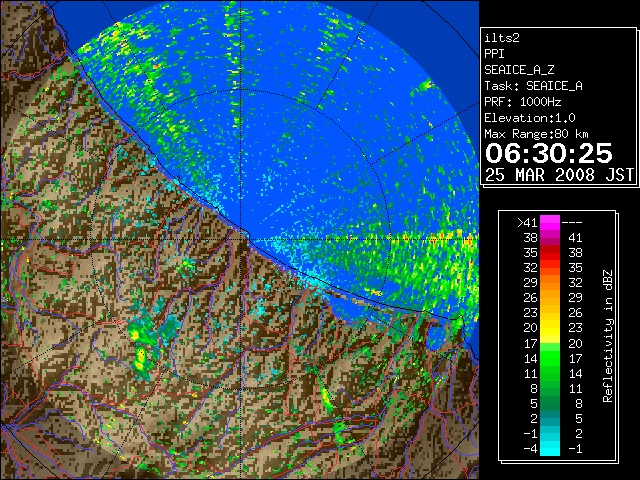The image size is (640, 480).
Task: Click the 06:30:25 timestamp
Action: (x=549, y=153)
